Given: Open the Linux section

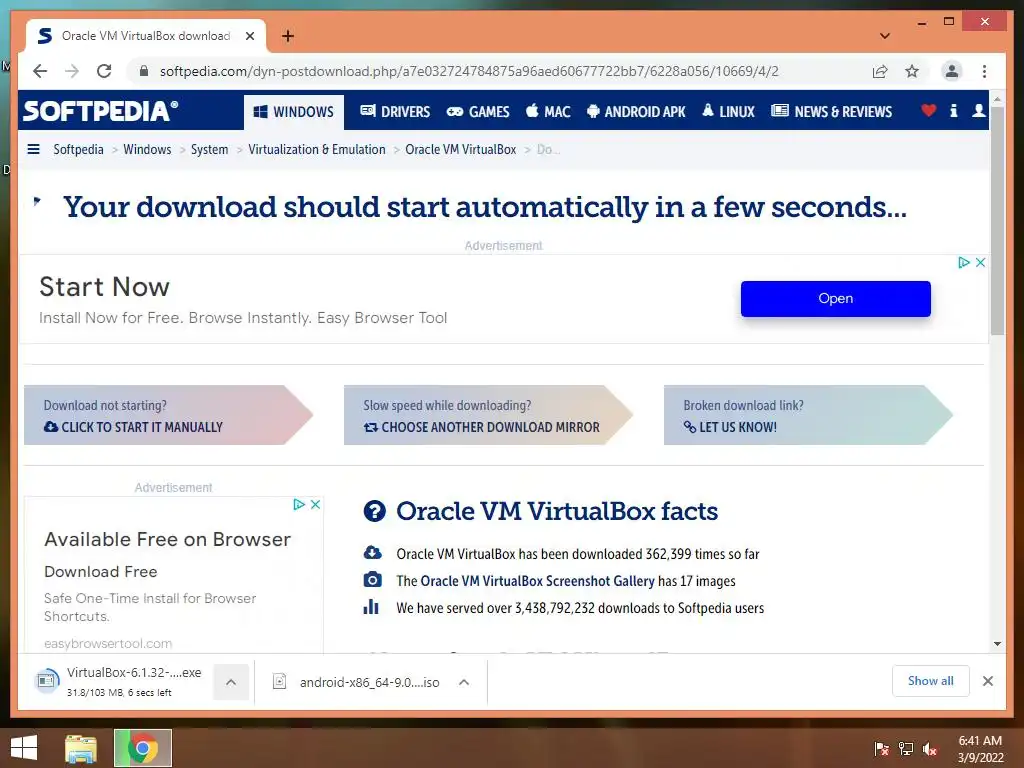Looking at the screenshot, I should (x=728, y=112).
